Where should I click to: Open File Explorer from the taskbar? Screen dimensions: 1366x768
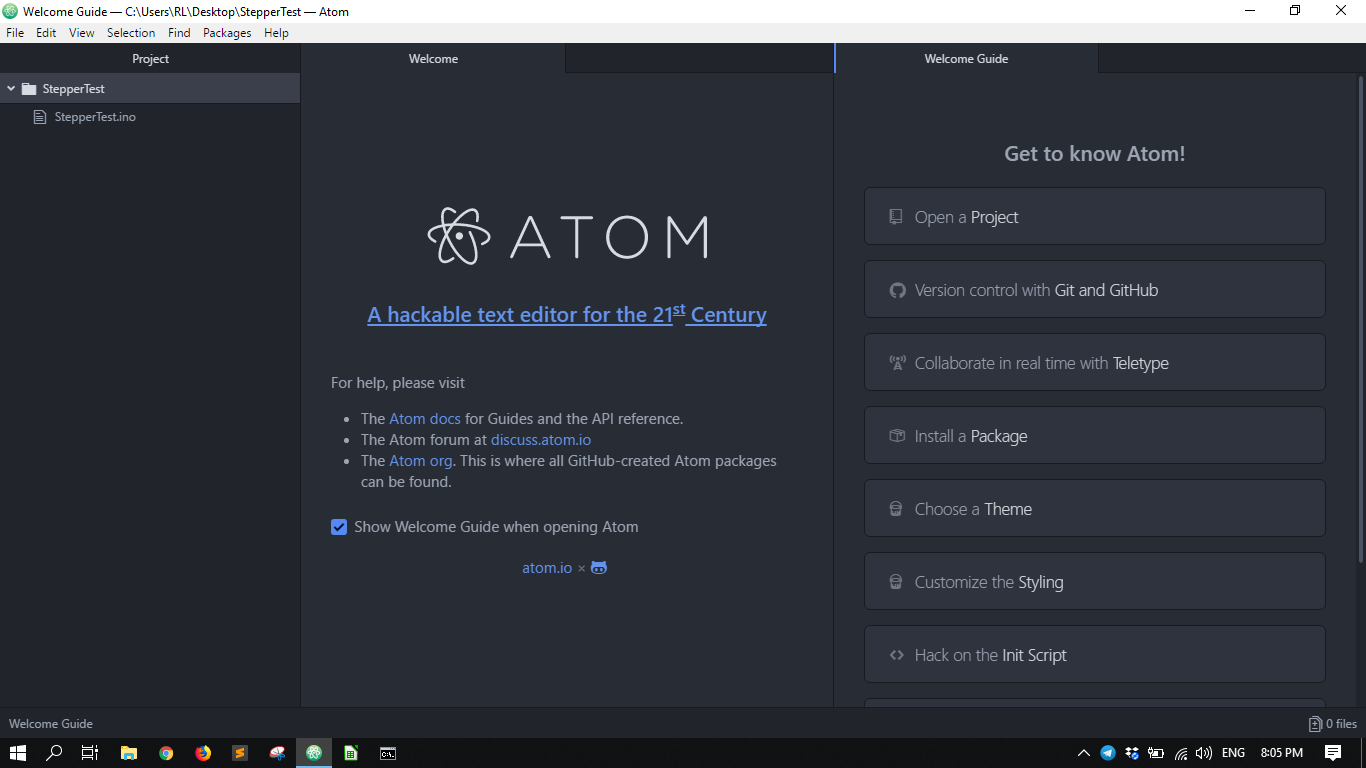[x=128, y=753]
